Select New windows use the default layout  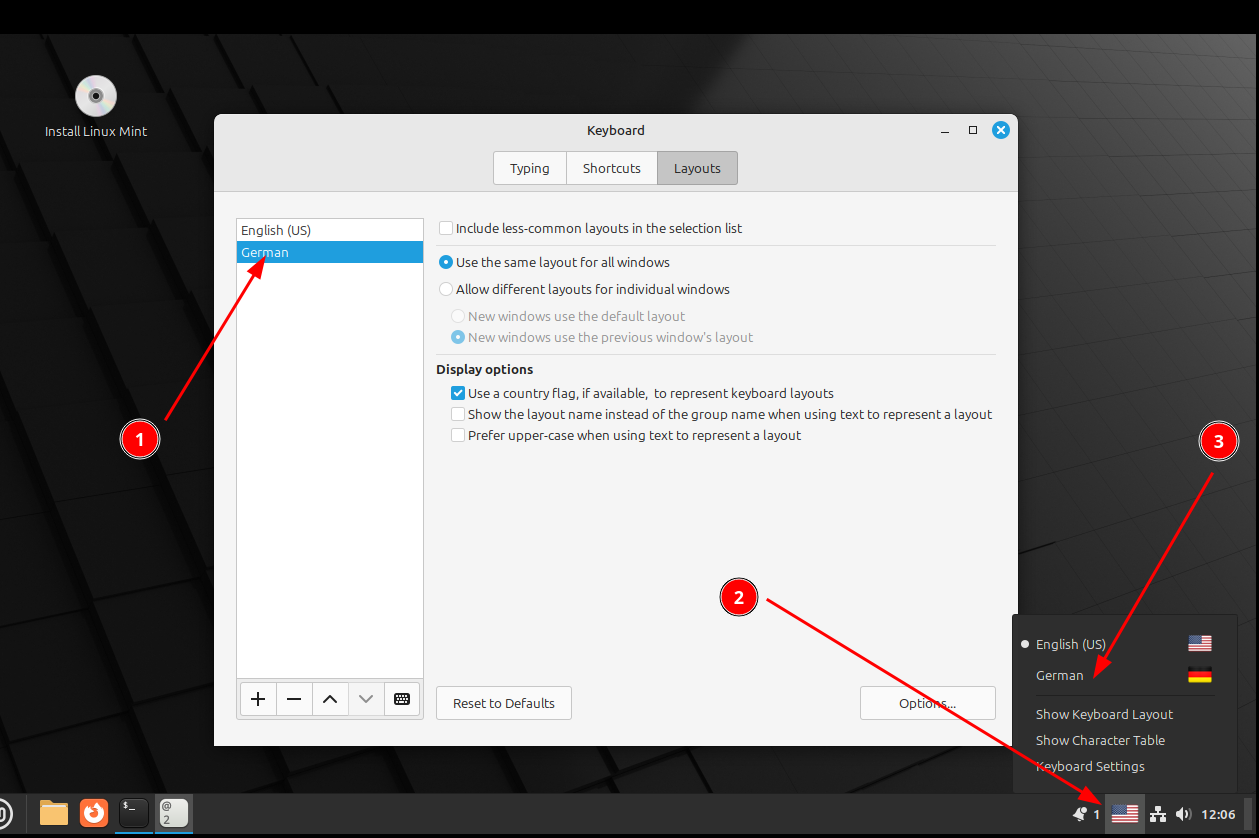pos(458,316)
